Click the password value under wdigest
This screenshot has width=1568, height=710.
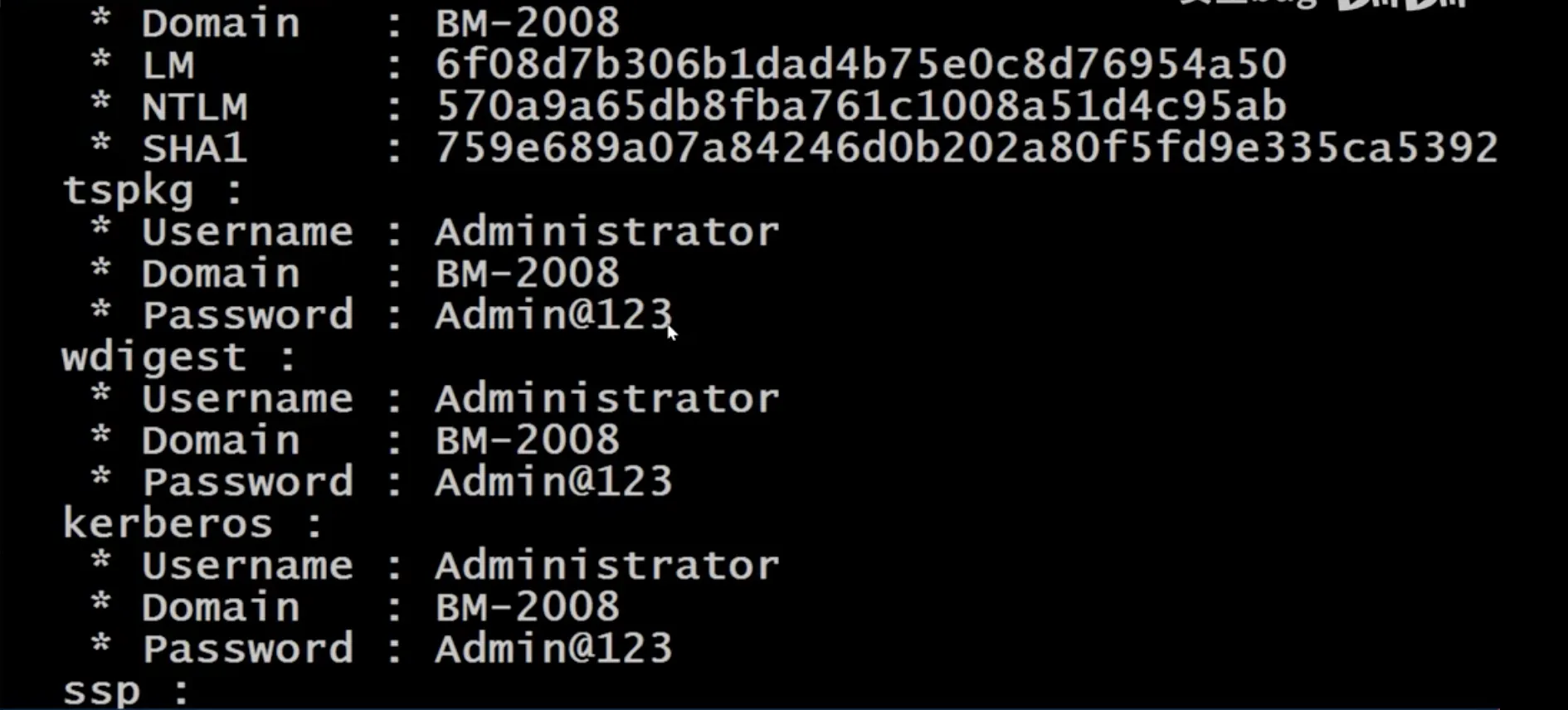click(553, 482)
